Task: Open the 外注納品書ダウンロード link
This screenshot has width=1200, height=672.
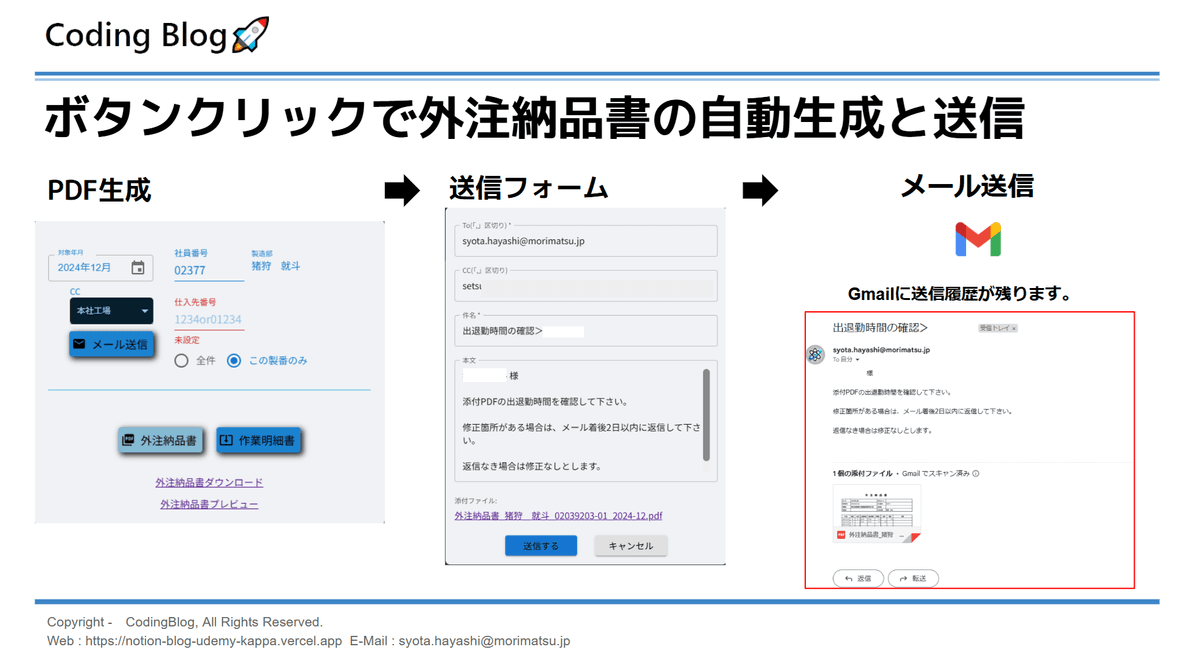Action: click(209, 482)
